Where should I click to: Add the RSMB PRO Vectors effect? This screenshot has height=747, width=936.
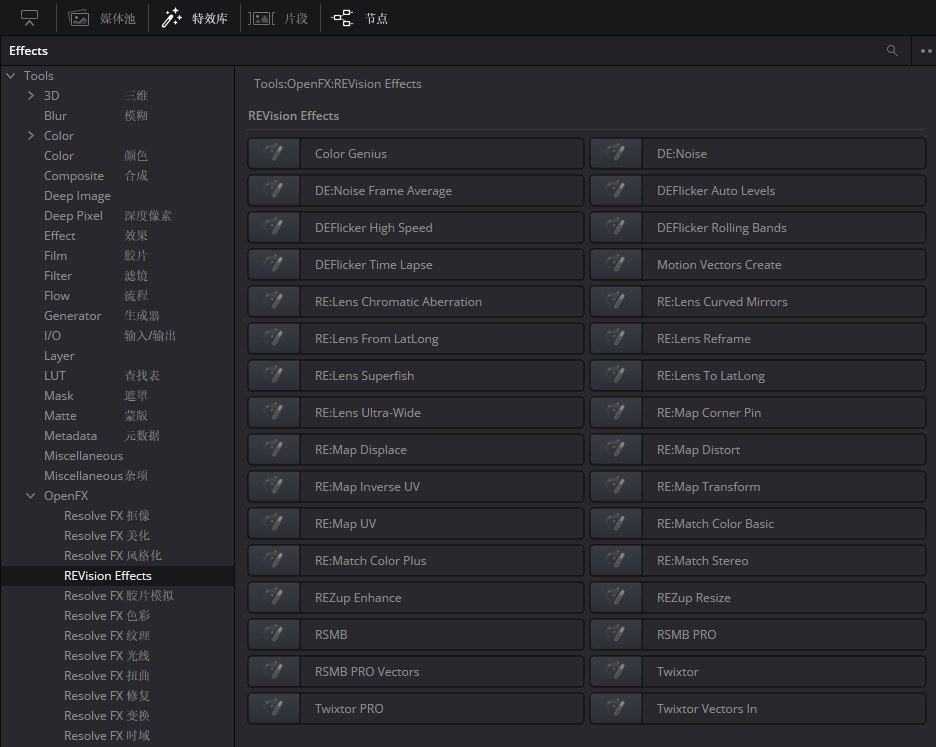(x=416, y=672)
